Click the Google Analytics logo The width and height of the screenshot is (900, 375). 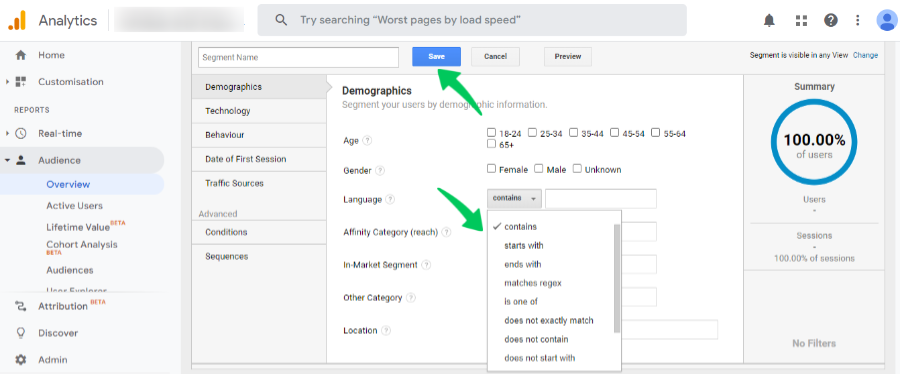click(17, 21)
